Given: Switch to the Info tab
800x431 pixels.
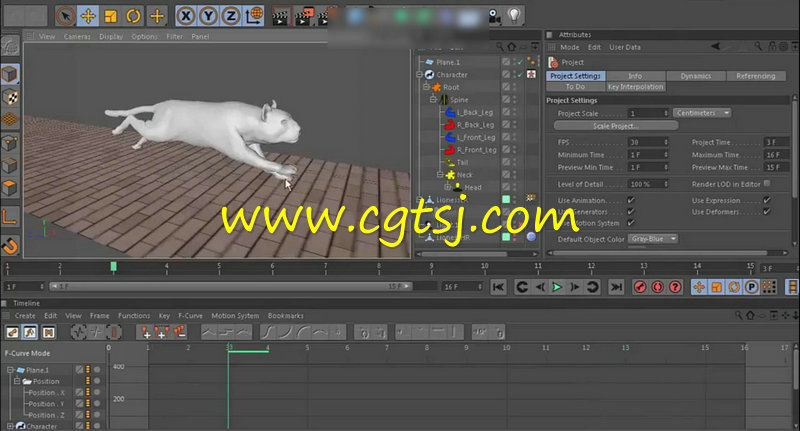Looking at the screenshot, I should coord(635,76).
